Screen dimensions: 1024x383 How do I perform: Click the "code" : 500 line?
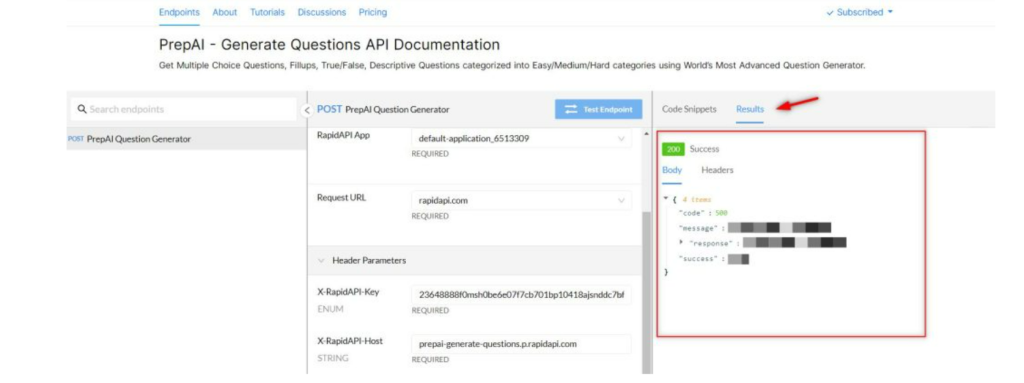click(703, 213)
